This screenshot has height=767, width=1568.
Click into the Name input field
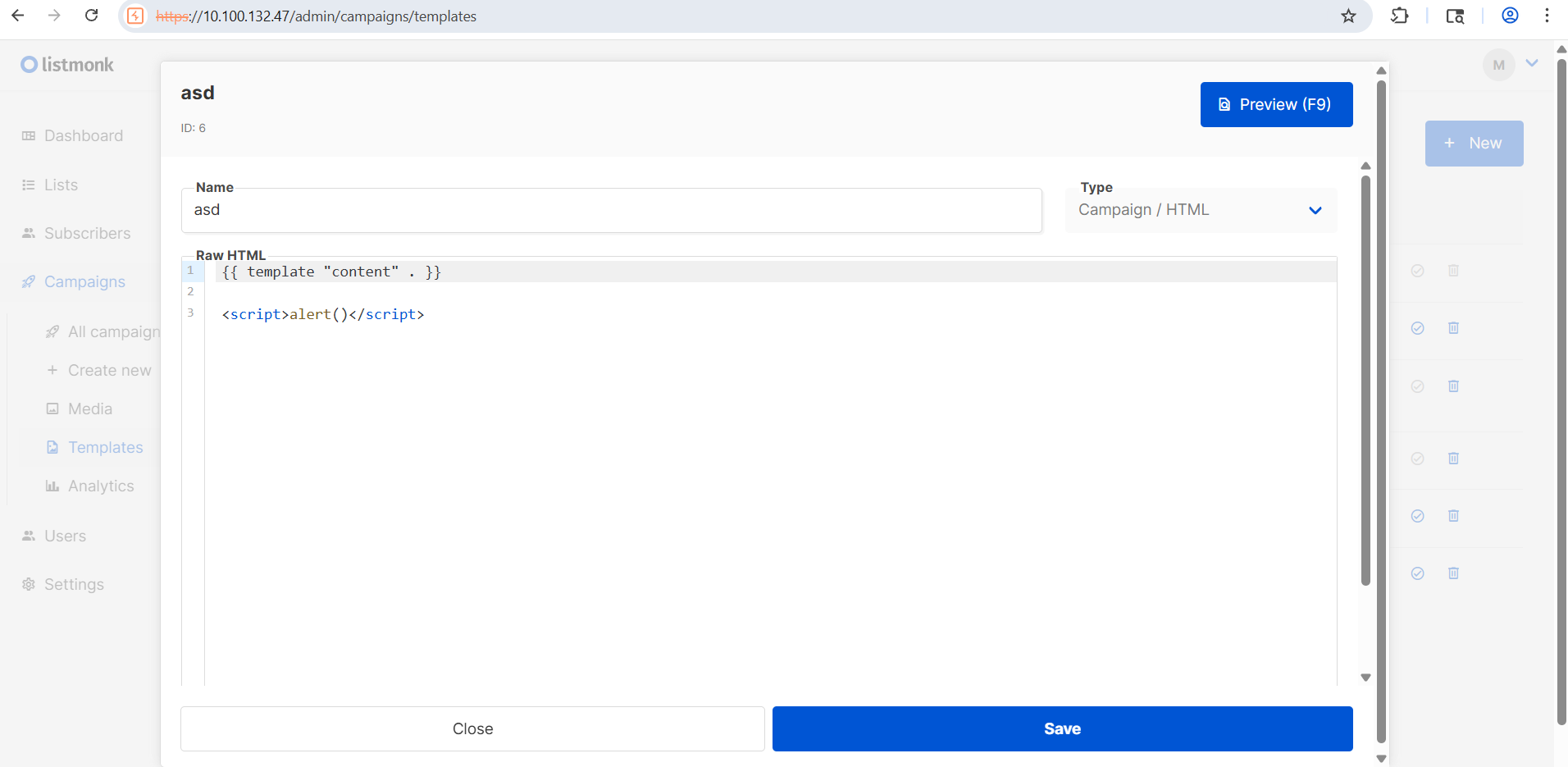point(611,210)
